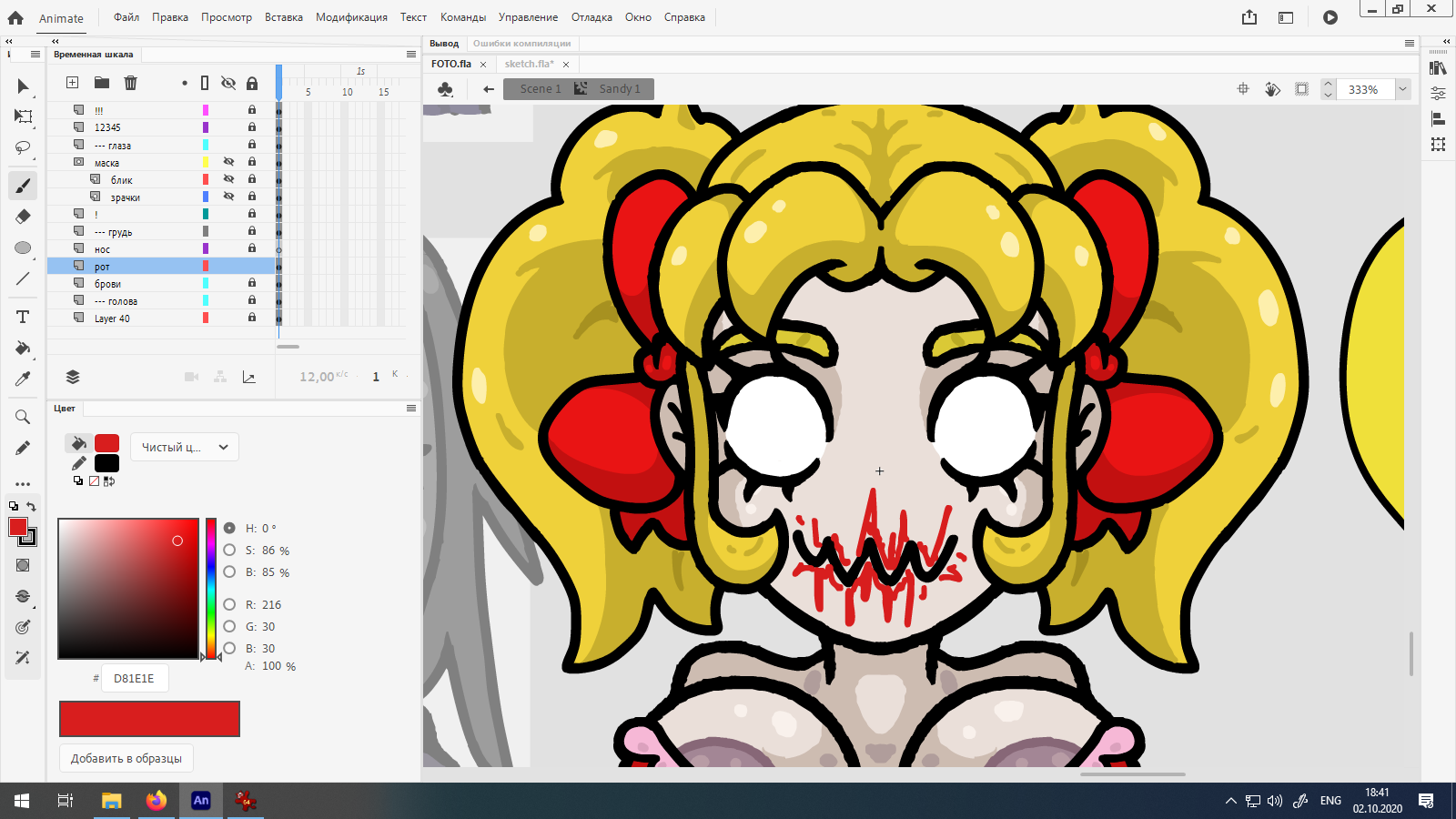Image resolution: width=1456 pixels, height=819 pixels.
Task: Click the vertical hue spectrum slider
Action: [x=210, y=589]
